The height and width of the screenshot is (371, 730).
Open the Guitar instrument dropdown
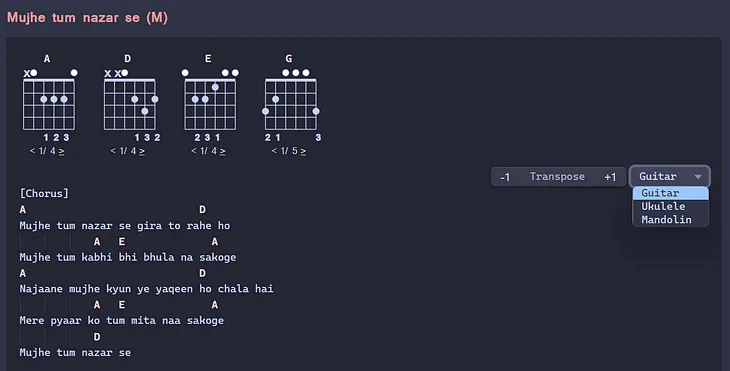coord(669,176)
